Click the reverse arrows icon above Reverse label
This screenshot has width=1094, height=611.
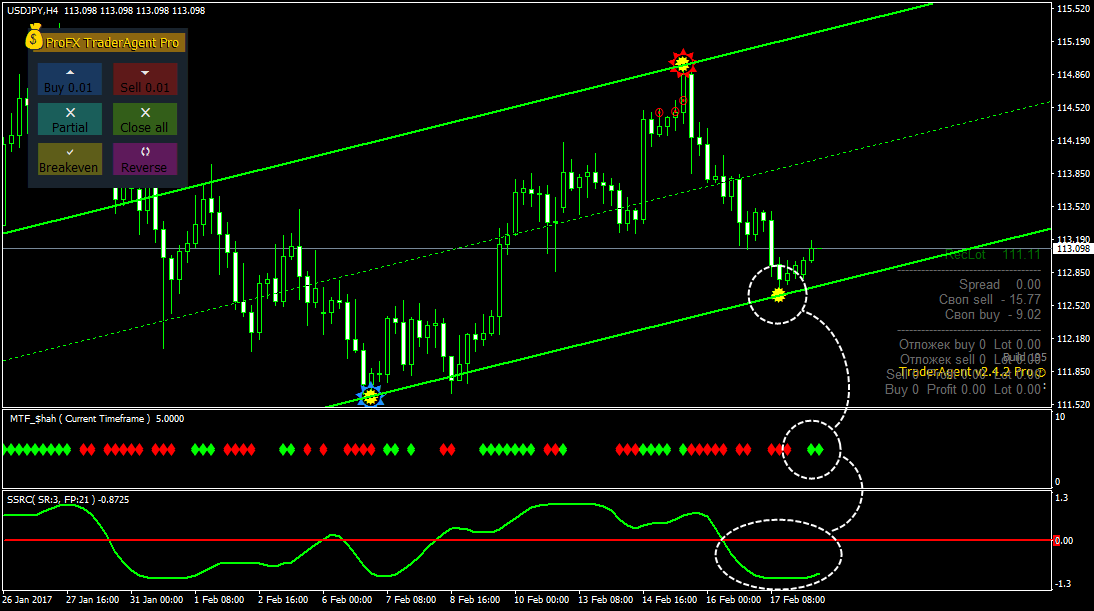pos(145,151)
